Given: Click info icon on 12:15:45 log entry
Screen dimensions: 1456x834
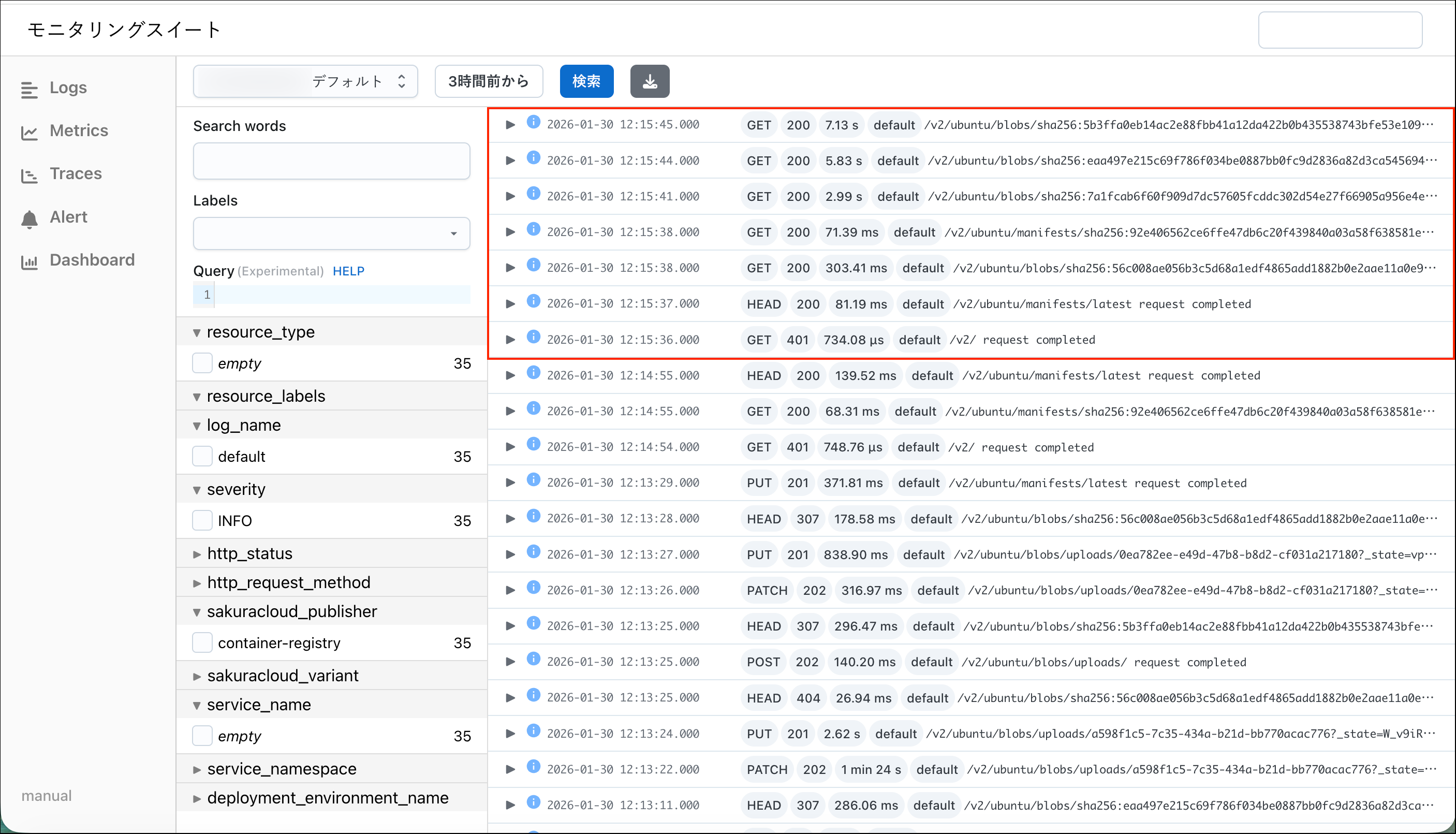Looking at the screenshot, I should [x=533, y=122].
